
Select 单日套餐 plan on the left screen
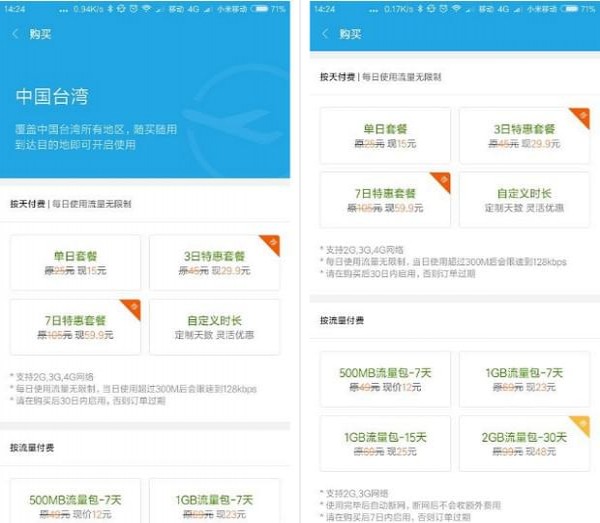(75, 263)
